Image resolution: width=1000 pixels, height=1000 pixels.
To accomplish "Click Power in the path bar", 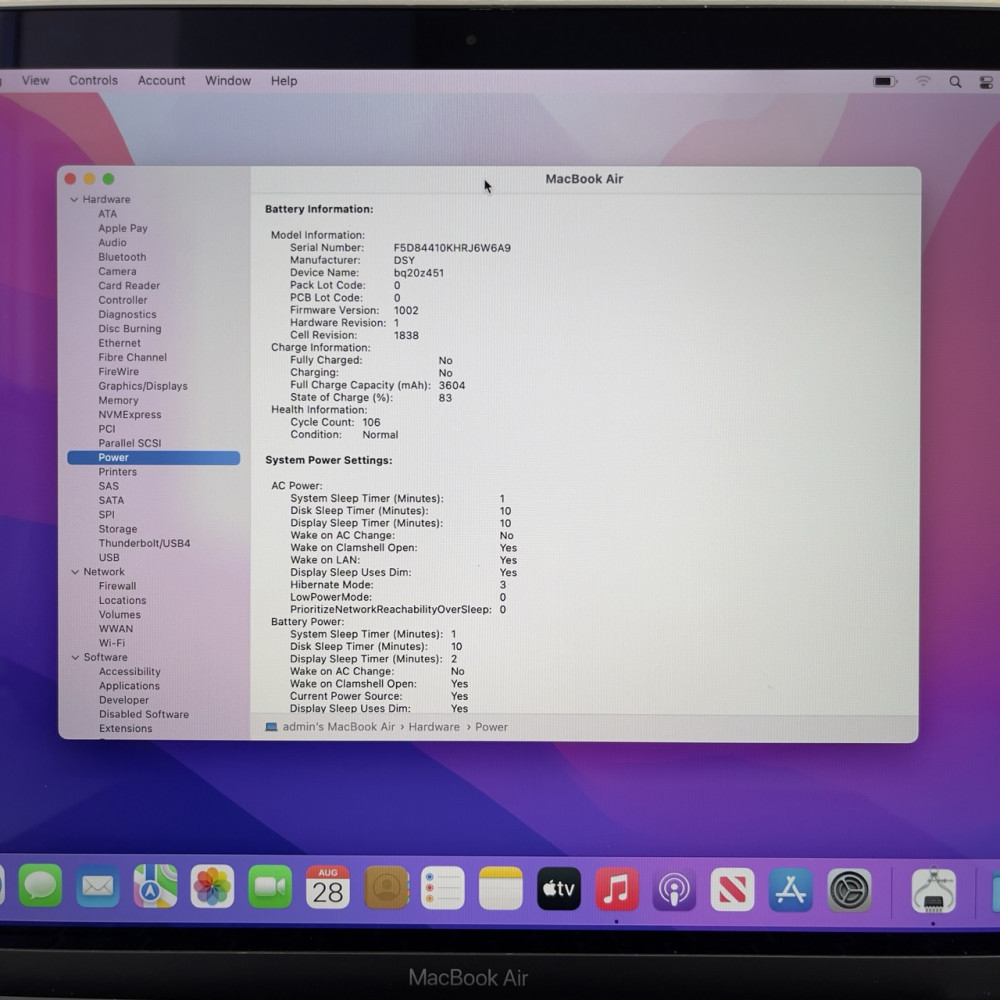I will 491,727.
